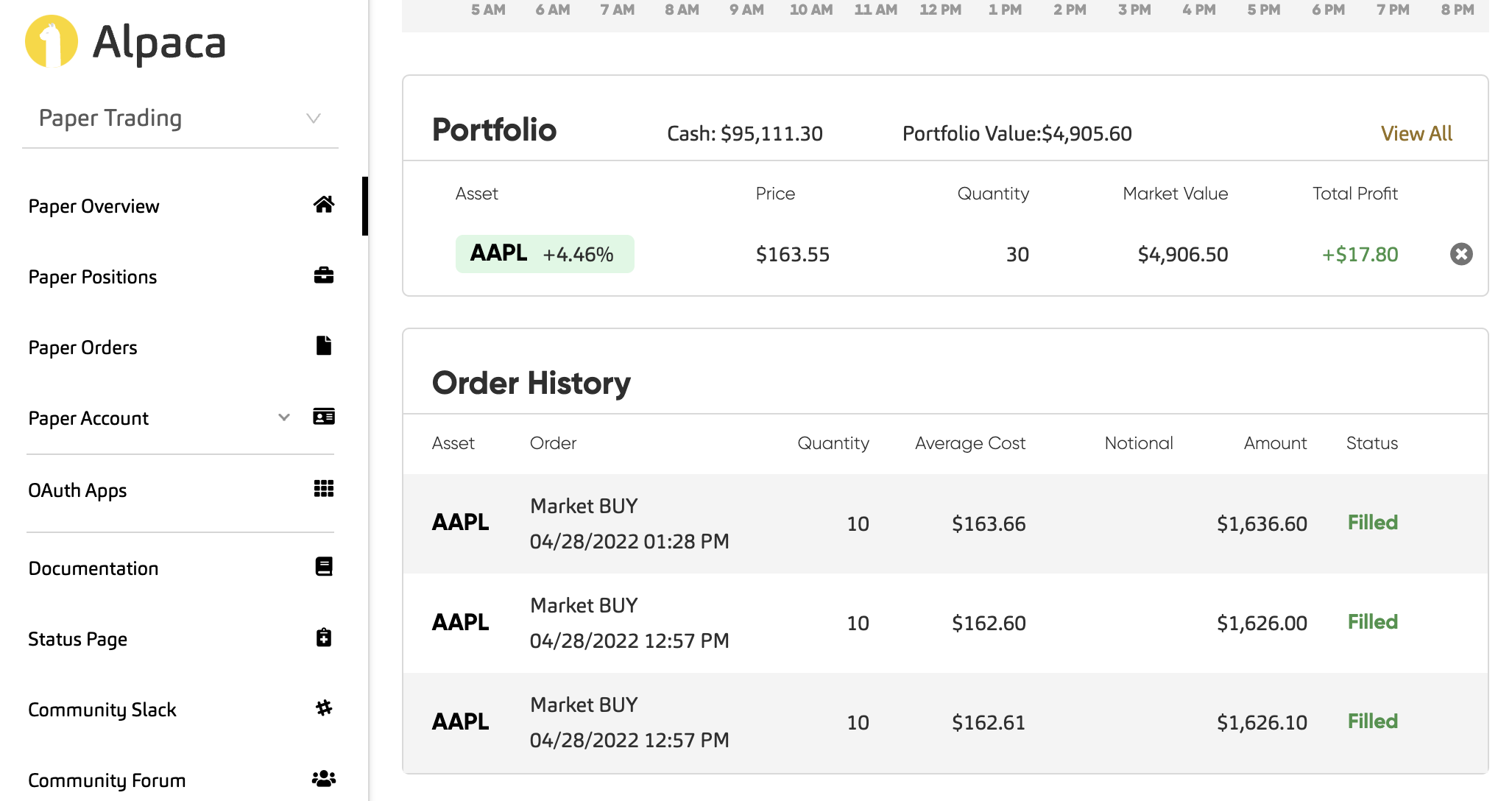The image size is (1512, 801).
Task: Click the Alpaca logo icon
Action: (52, 41)
